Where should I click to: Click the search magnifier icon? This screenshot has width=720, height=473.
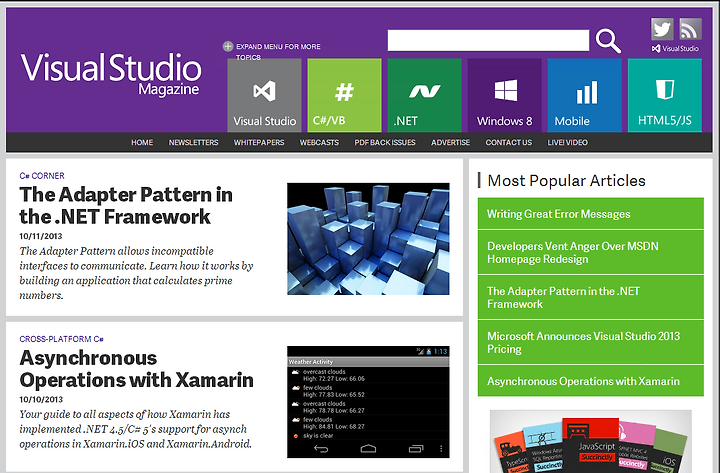tap(608, 41)
